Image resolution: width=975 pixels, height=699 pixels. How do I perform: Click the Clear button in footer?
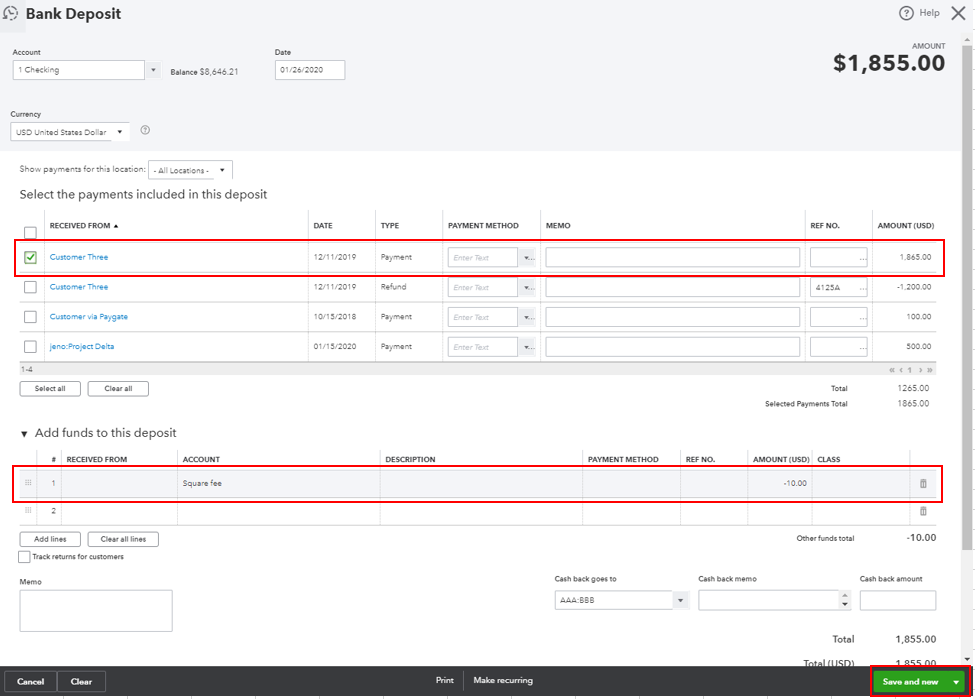pyautogui.click(x=81, y=682)
